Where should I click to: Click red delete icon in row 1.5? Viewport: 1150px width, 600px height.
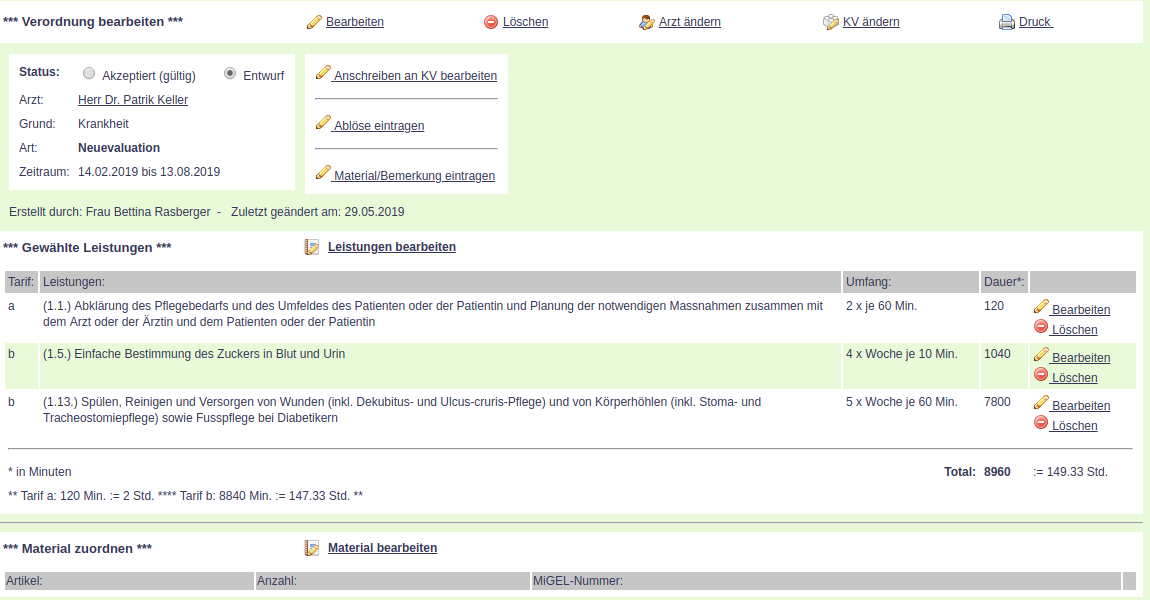pos(1041,375)
